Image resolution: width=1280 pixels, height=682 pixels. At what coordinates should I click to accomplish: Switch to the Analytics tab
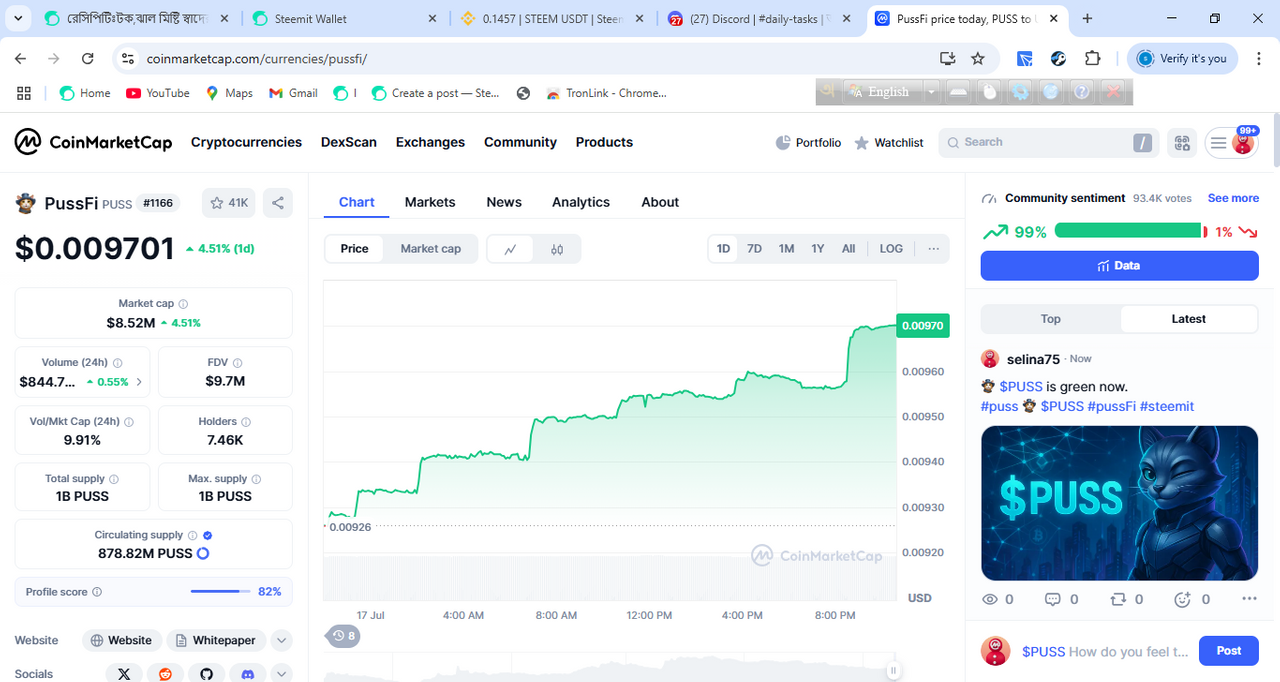(581, 202)
